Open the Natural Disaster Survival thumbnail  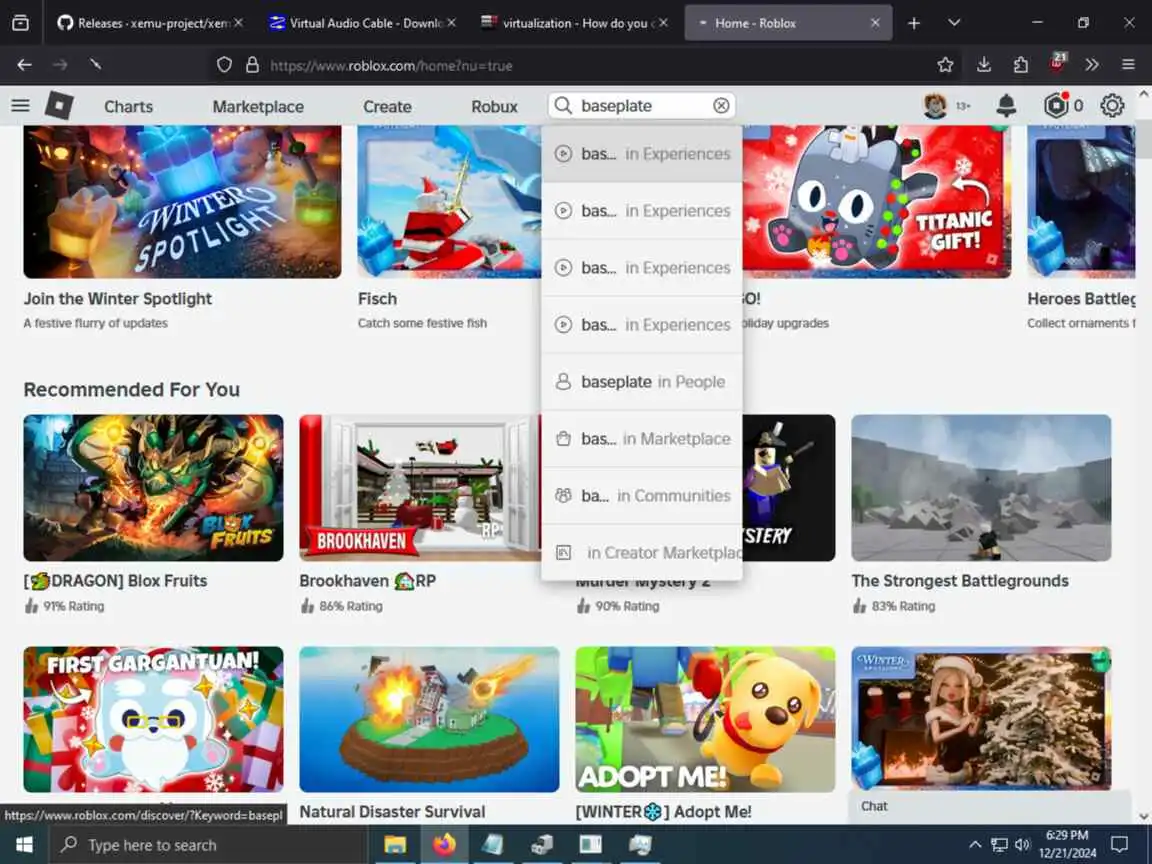(x=429, y=719)
